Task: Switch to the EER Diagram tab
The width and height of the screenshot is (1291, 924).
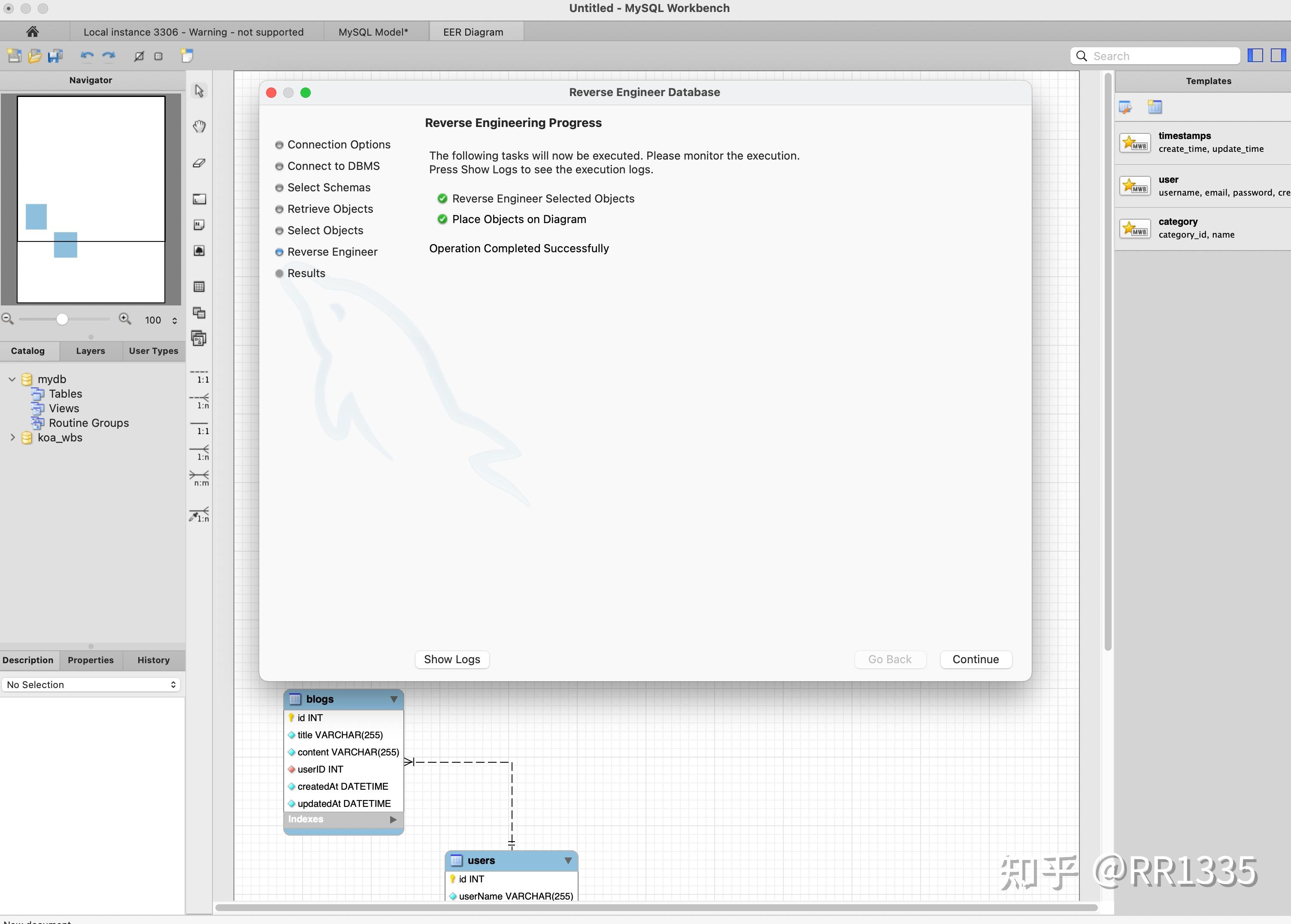Action: [475, 31]
